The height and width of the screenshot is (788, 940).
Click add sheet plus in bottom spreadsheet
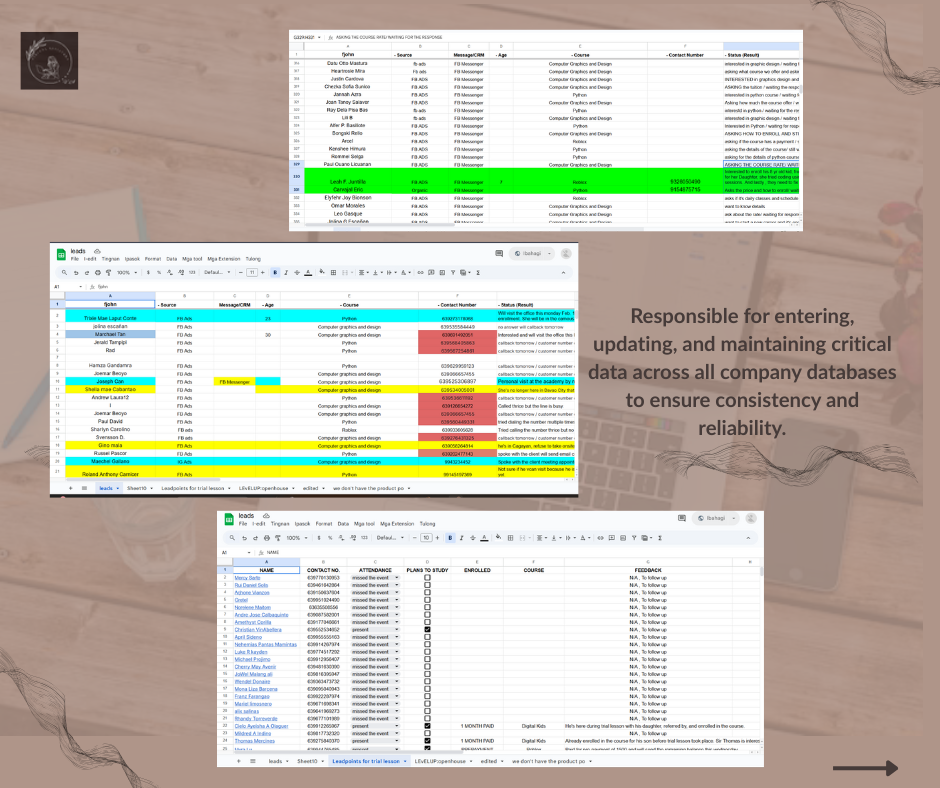click(x=238, y=761)
